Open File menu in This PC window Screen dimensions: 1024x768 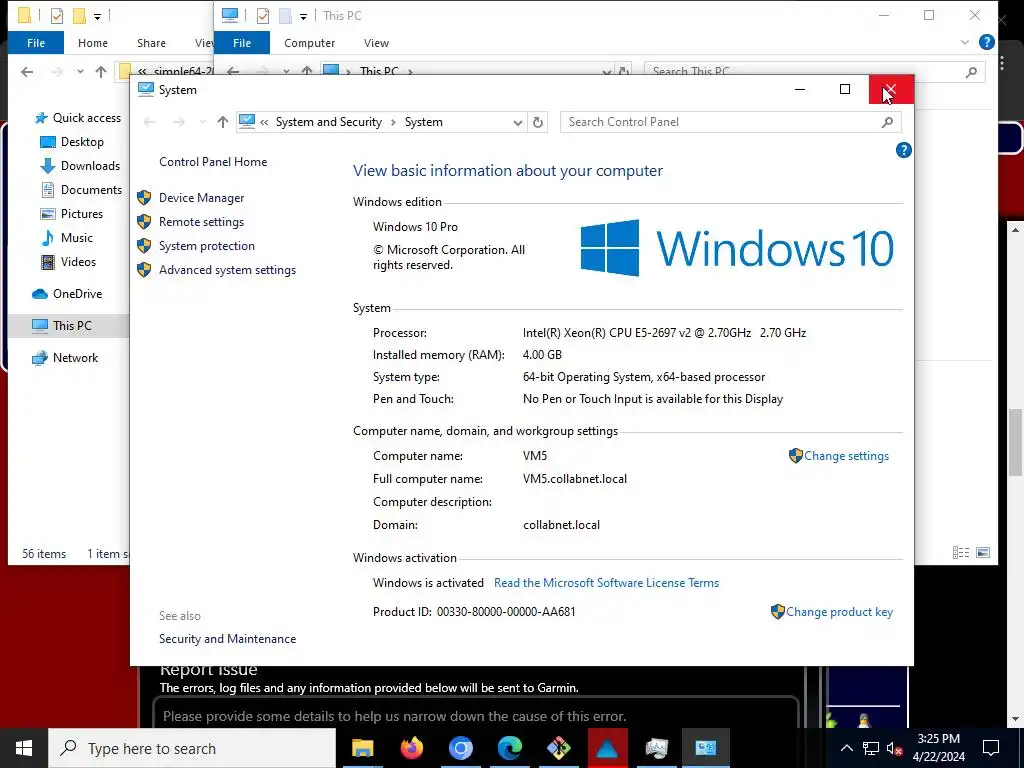click(242, 43)
